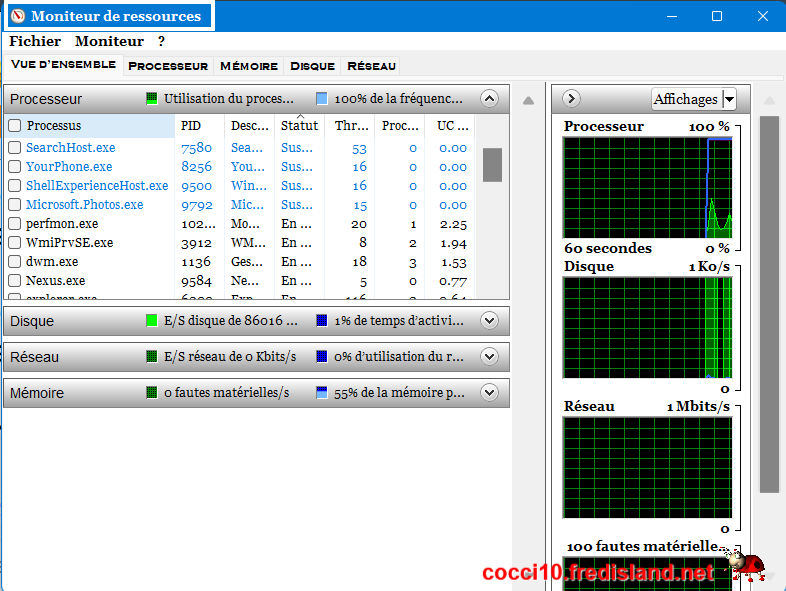Click the blue frequency legend square
This screenshot has width=786, height=591.
click(x=322, y=99)
